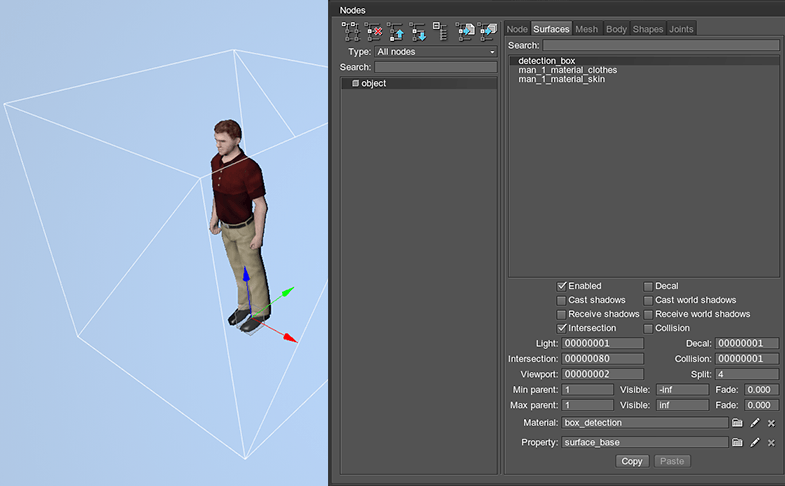
Task: Click the Intersection mask field 00000080
Action: 602,358
